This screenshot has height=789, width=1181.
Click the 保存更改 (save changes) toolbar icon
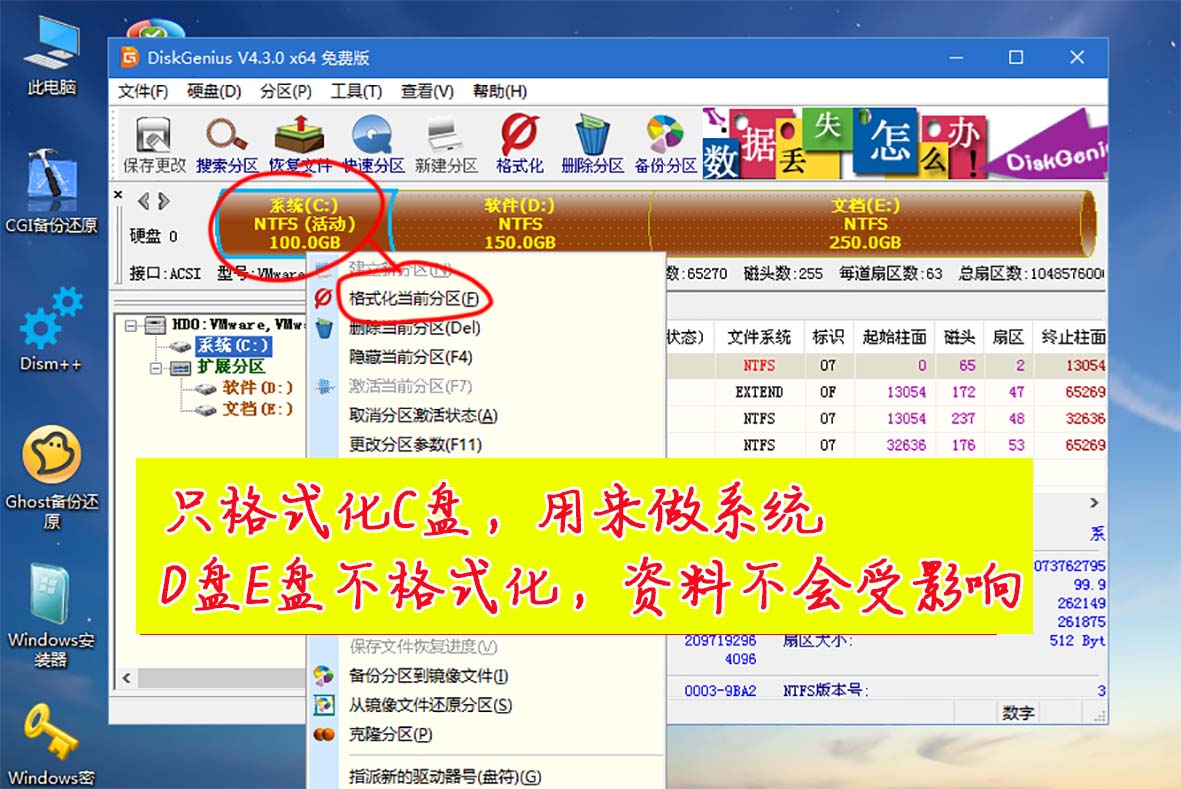[152, 143]
